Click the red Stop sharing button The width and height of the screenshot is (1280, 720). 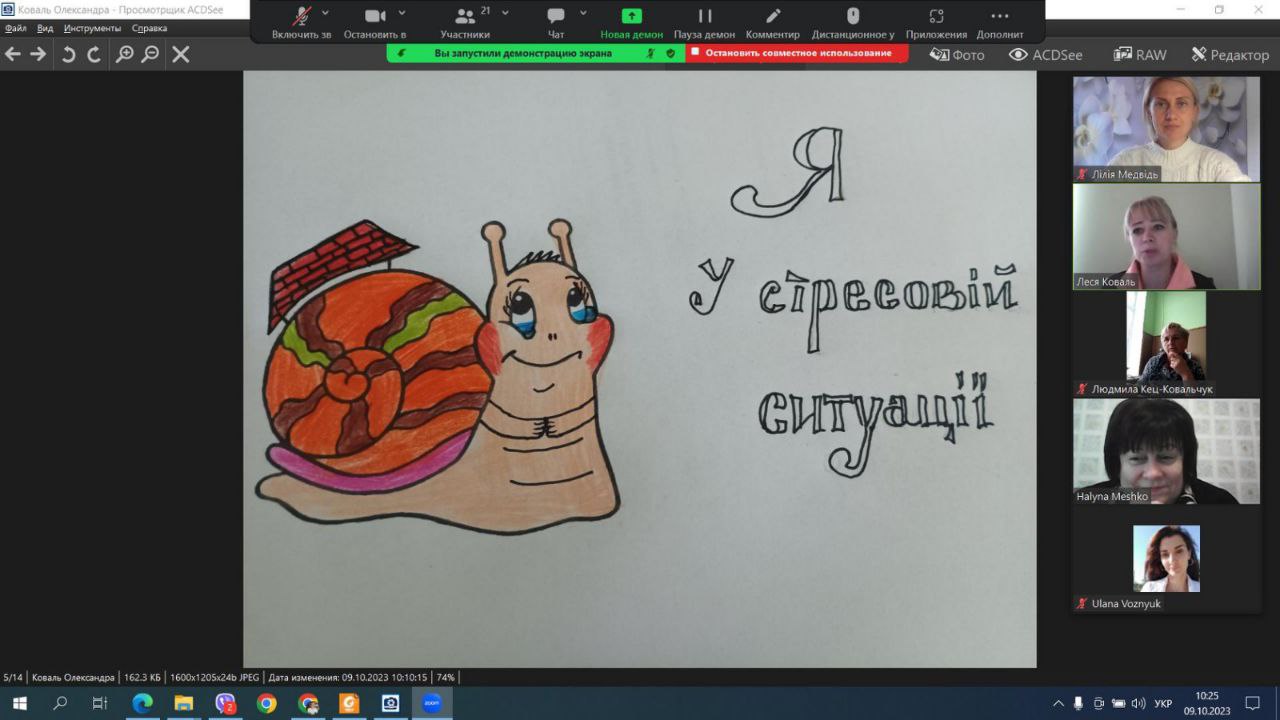pyautogui.click(x=797, y=53)
